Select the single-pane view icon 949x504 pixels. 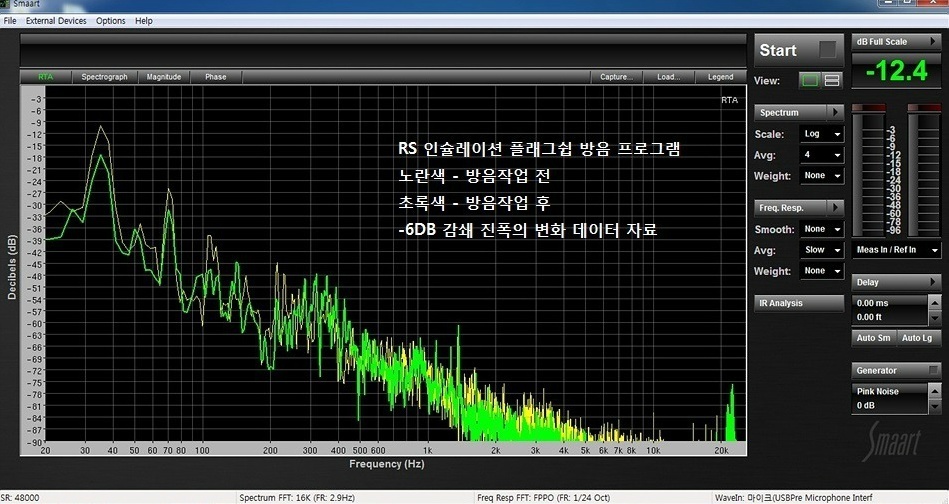point(810,80)
